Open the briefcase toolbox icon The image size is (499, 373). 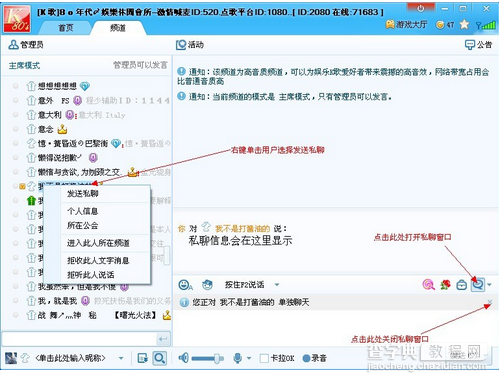(x=462, y=285)
